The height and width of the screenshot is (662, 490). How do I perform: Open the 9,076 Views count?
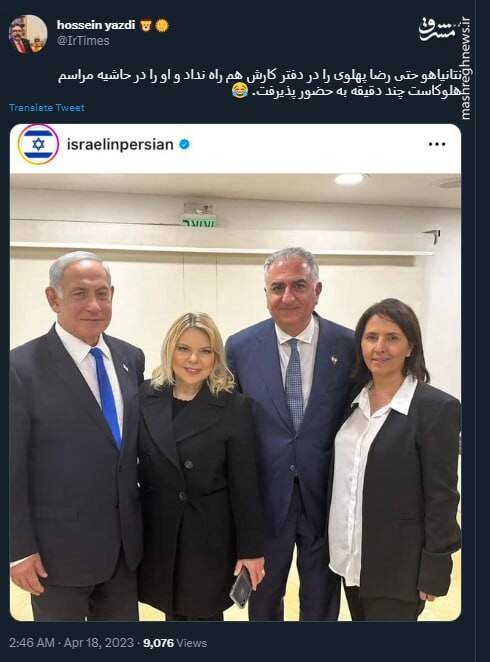coord(175,643)
